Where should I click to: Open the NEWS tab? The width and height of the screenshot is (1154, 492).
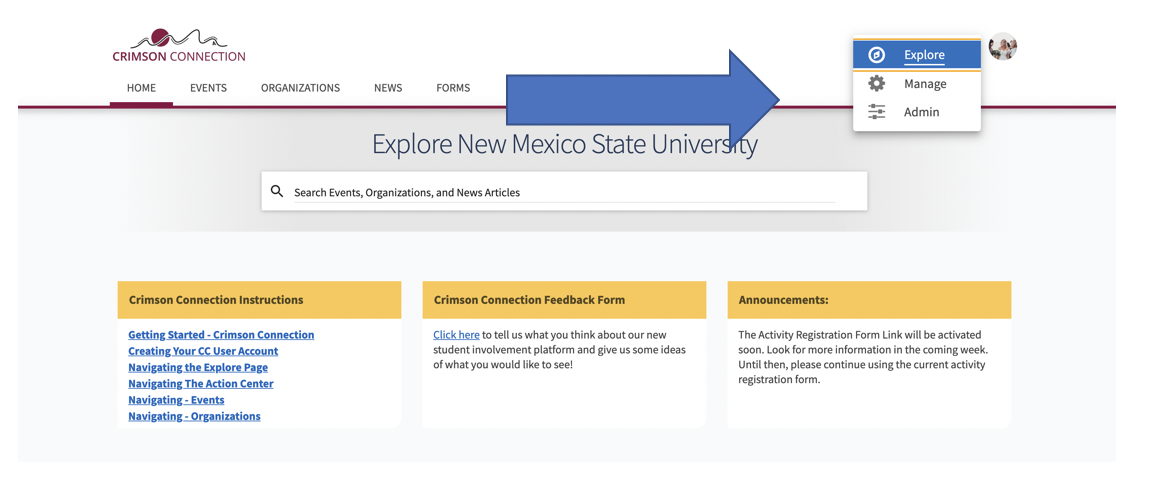tap(388, 88)
